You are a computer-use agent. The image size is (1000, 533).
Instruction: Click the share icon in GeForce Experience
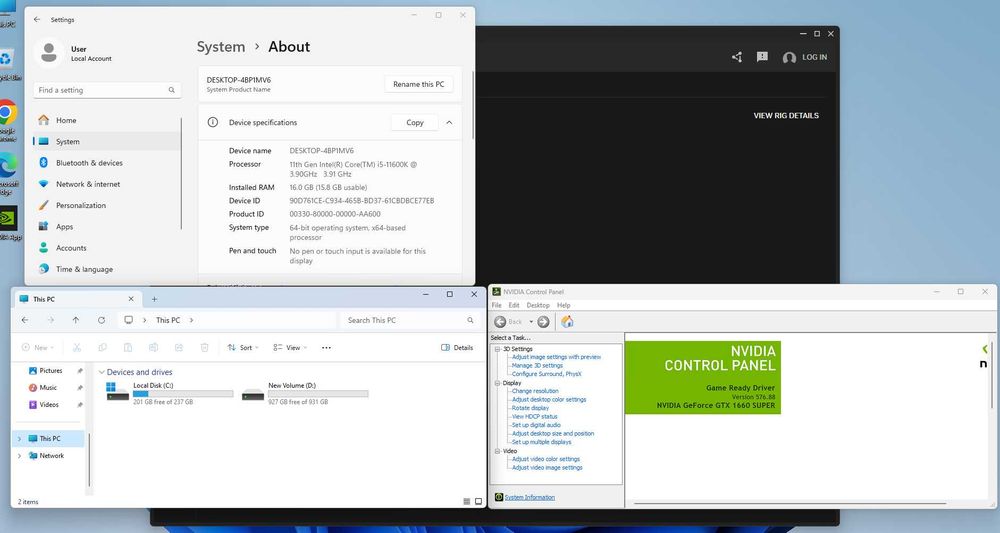coord(737,57)
